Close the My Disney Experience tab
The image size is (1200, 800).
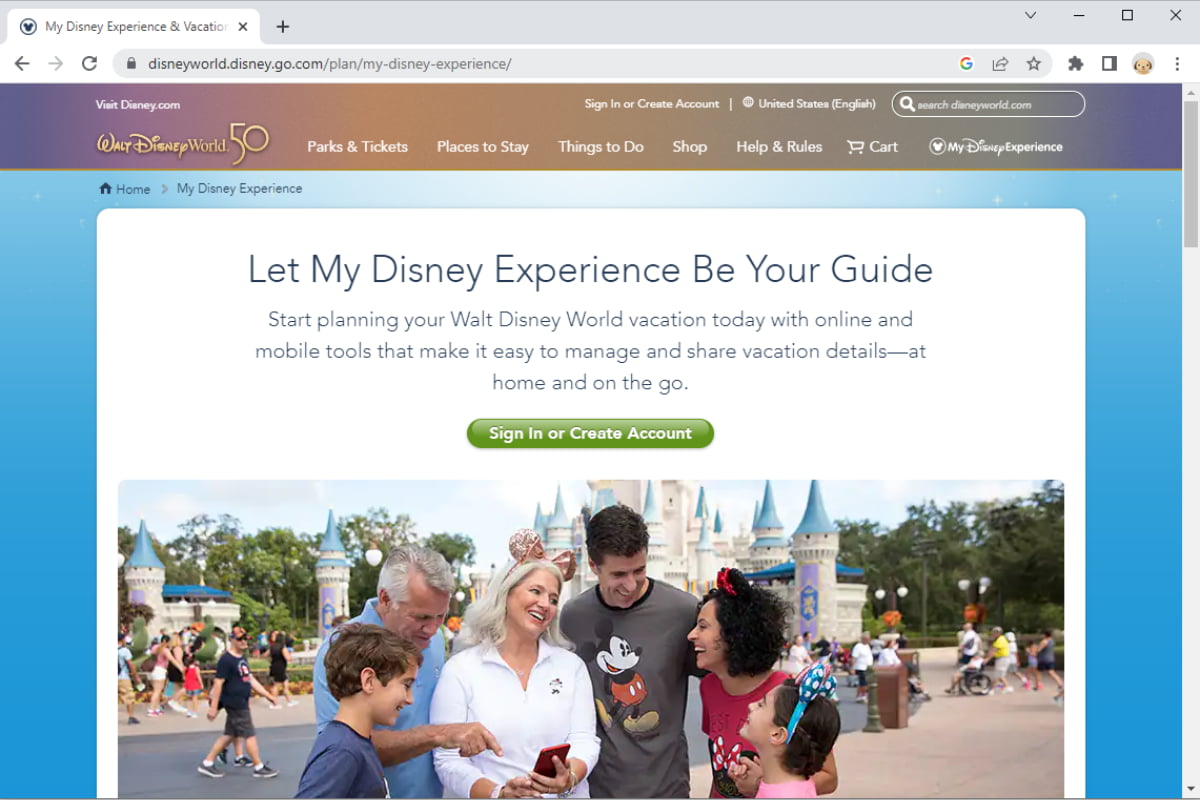click(x=243, y=27)
